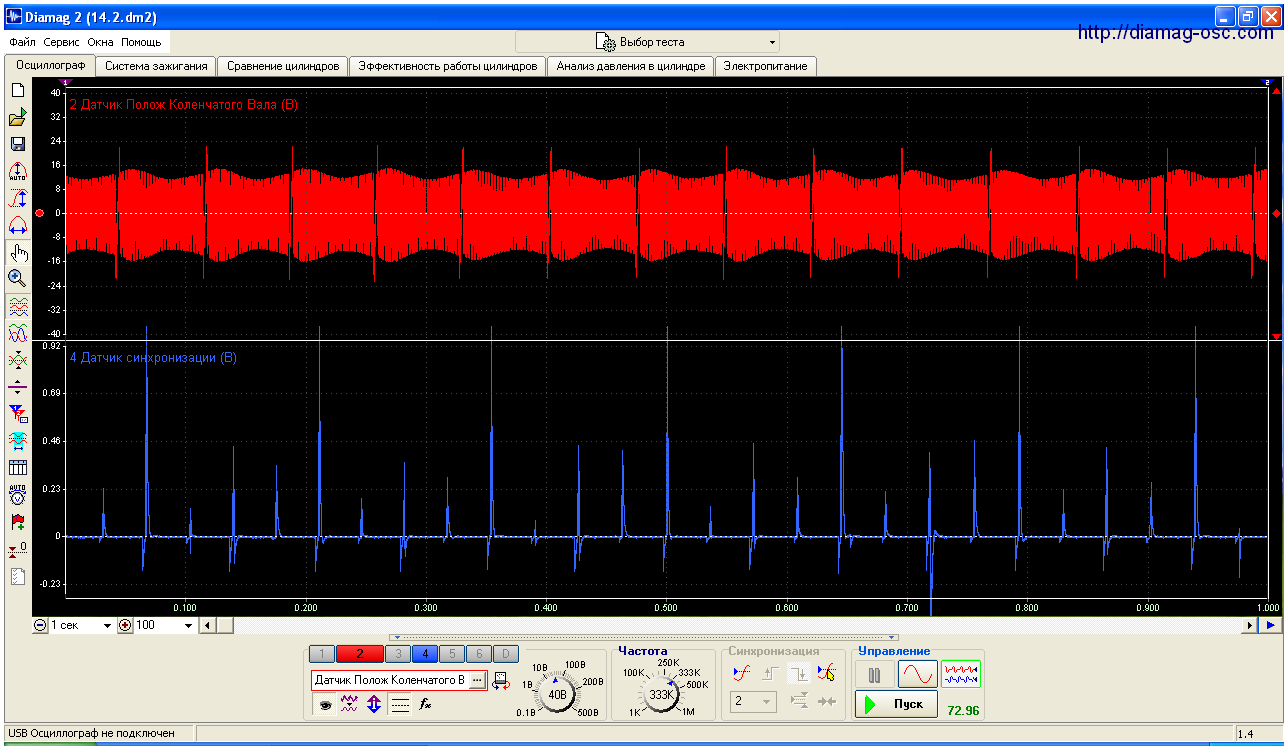Click the filter funnel icon
Image resolution: width=1288 pixels, height=746 pixels.
(17, 413)
